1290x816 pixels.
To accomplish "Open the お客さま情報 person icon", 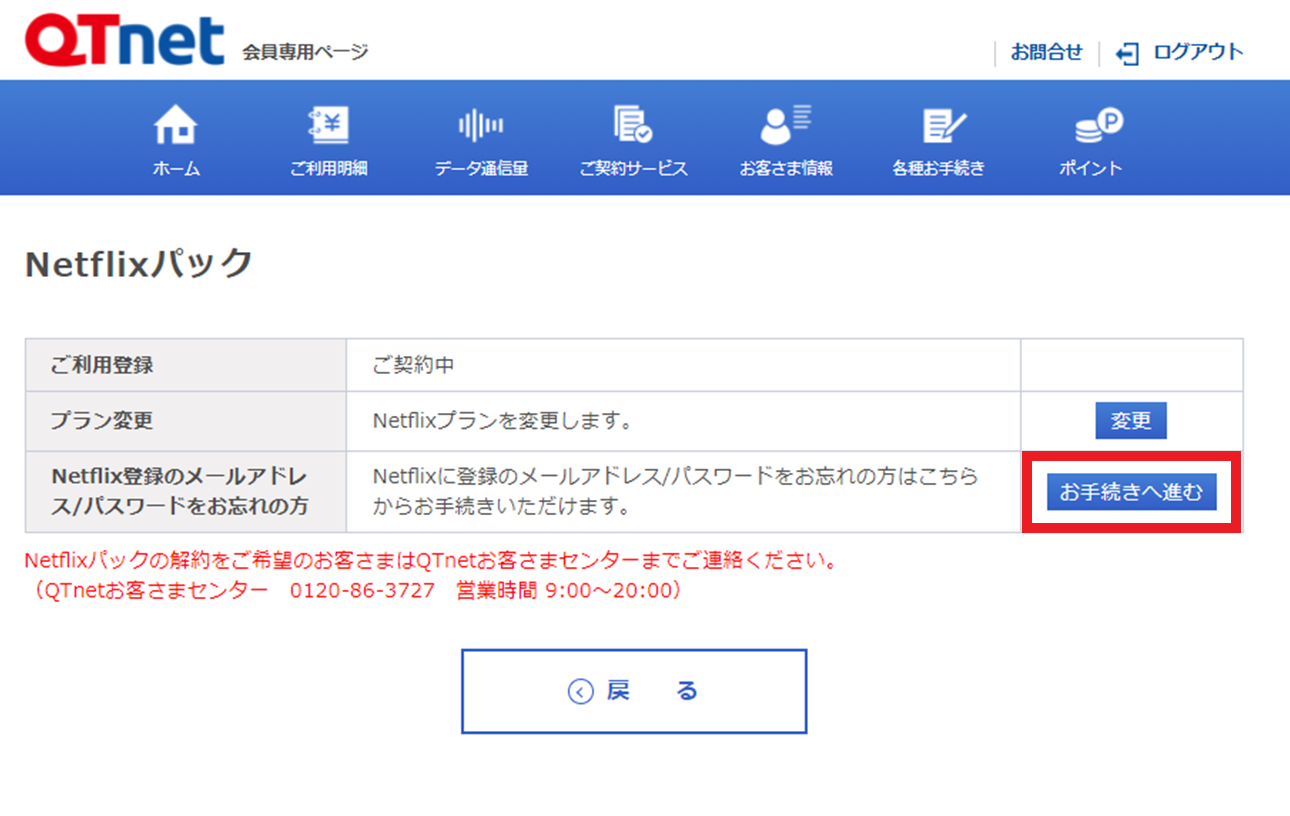I will coord(786,126).
